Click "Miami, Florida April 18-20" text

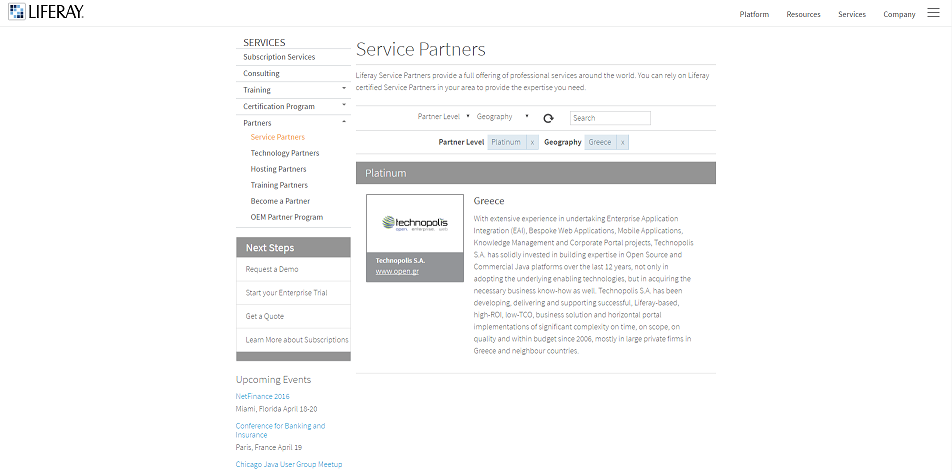276,409
